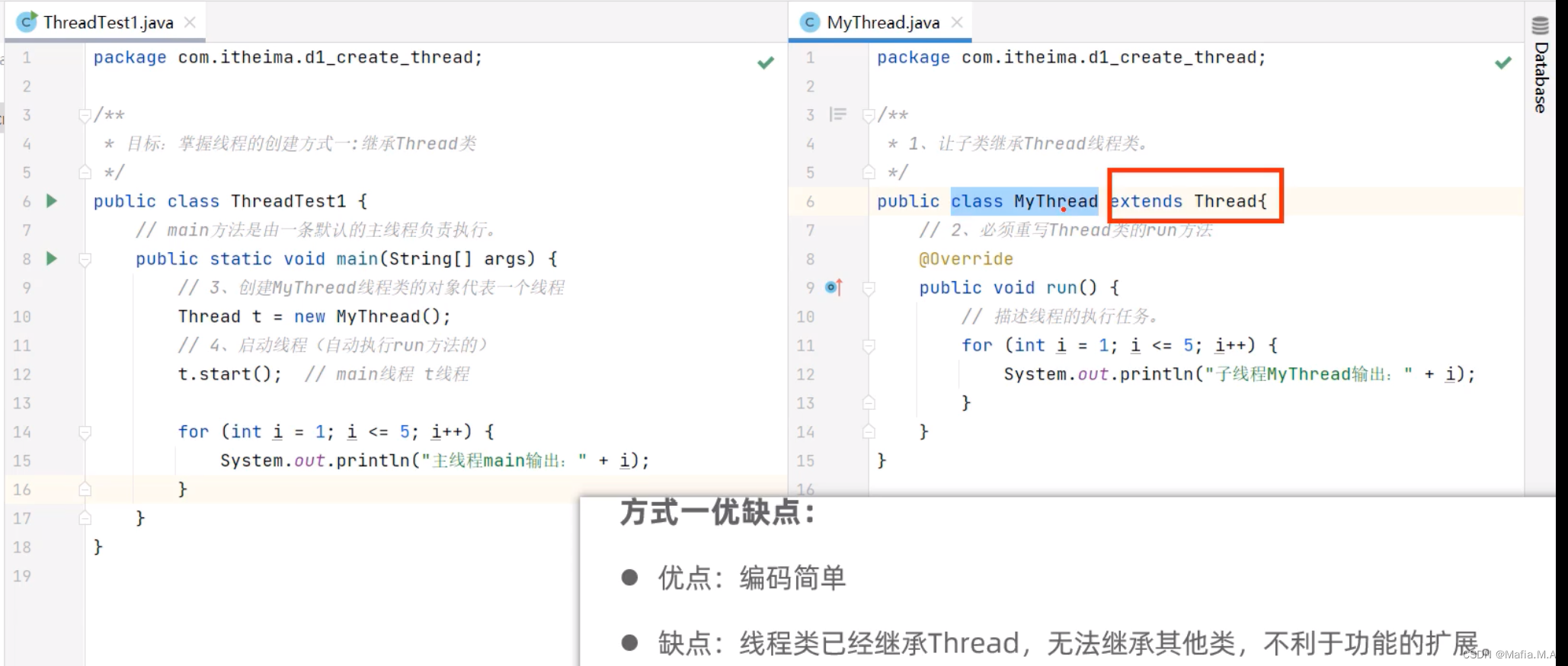Click 'main(String[] args)' signature
This screenshot has height=666, width=1568.
click(436, 258)
